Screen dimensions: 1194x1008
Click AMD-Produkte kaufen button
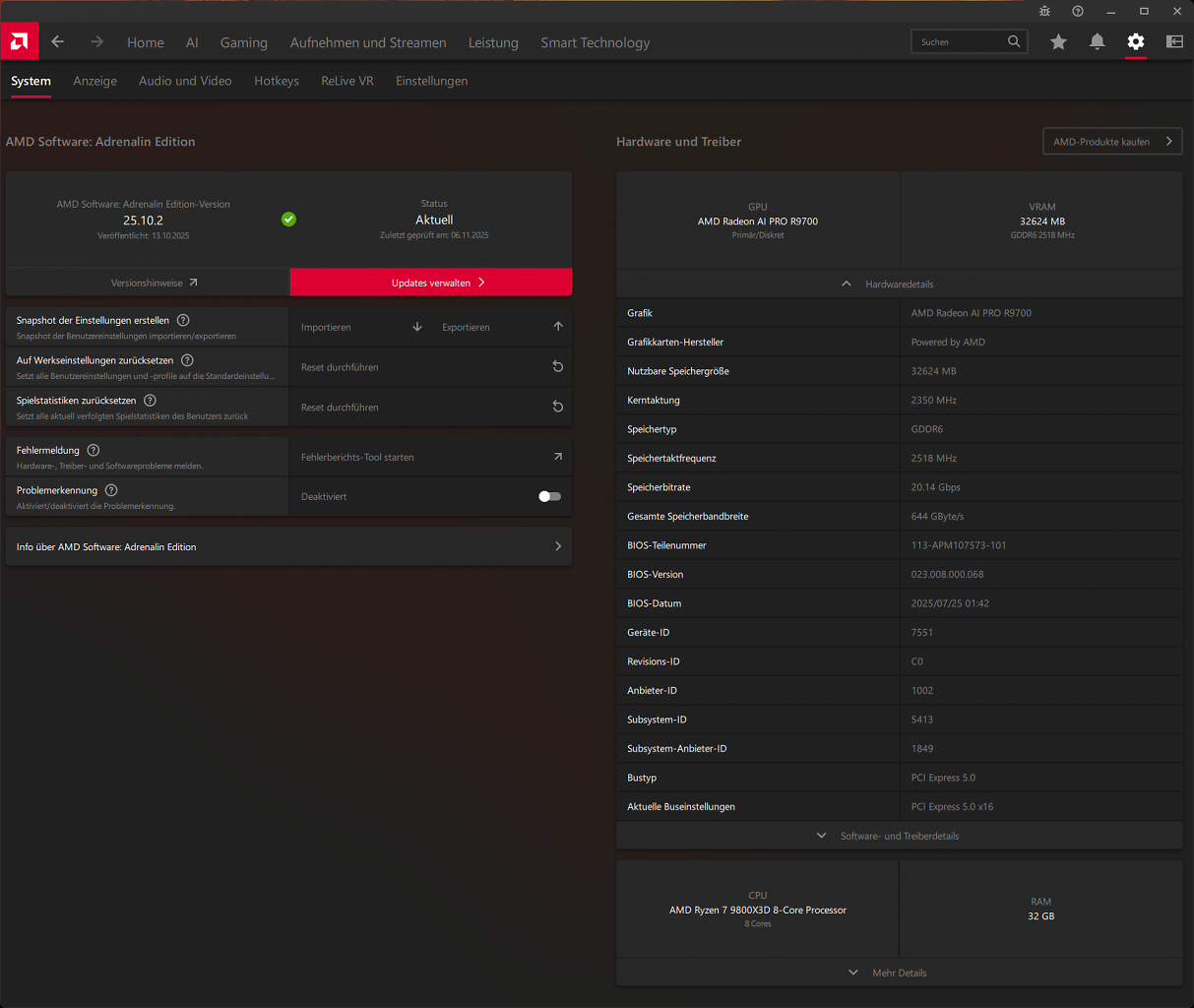[1112, 141]
